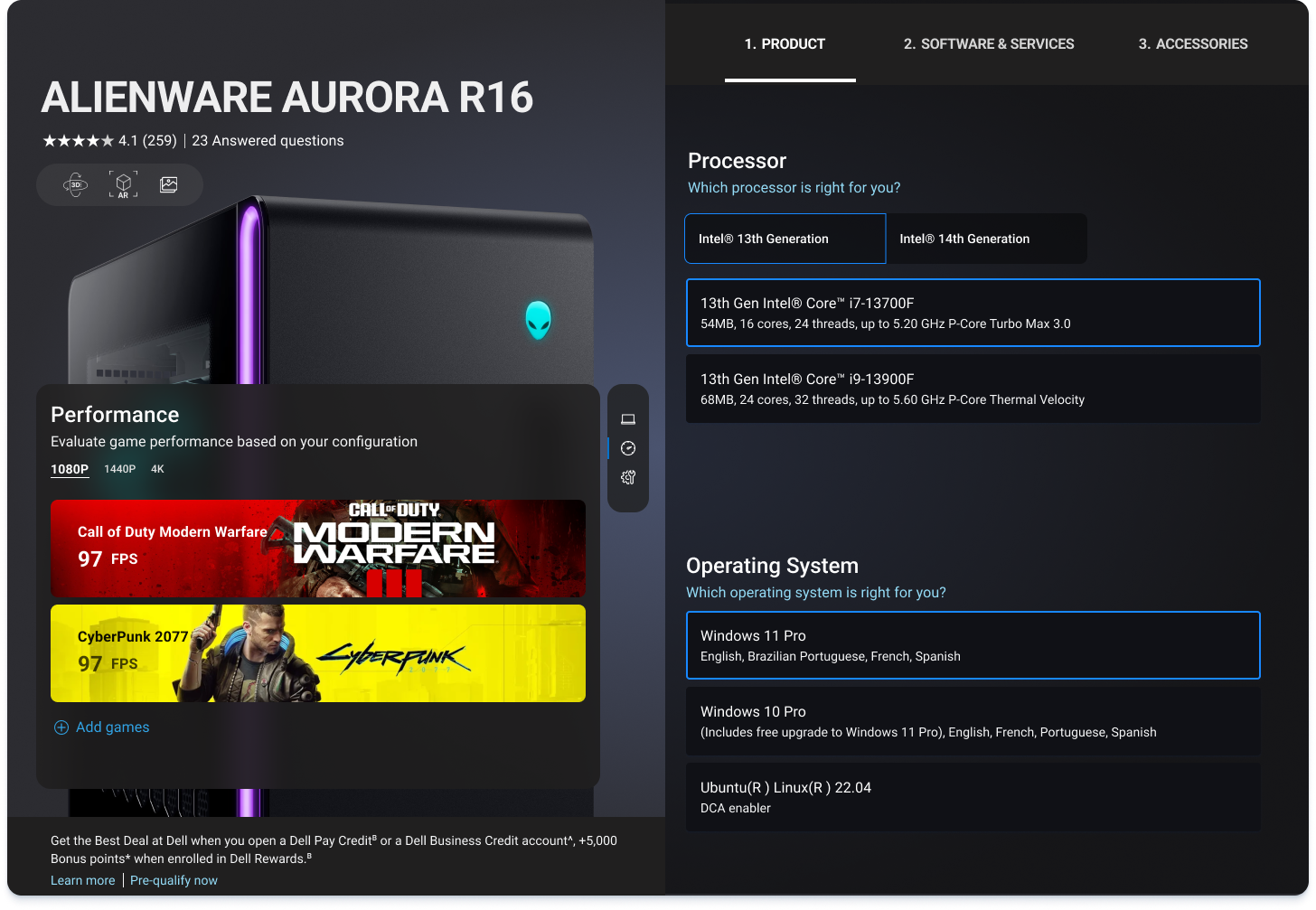Click the 'Evaluate game performance' description text

[234, 442]
